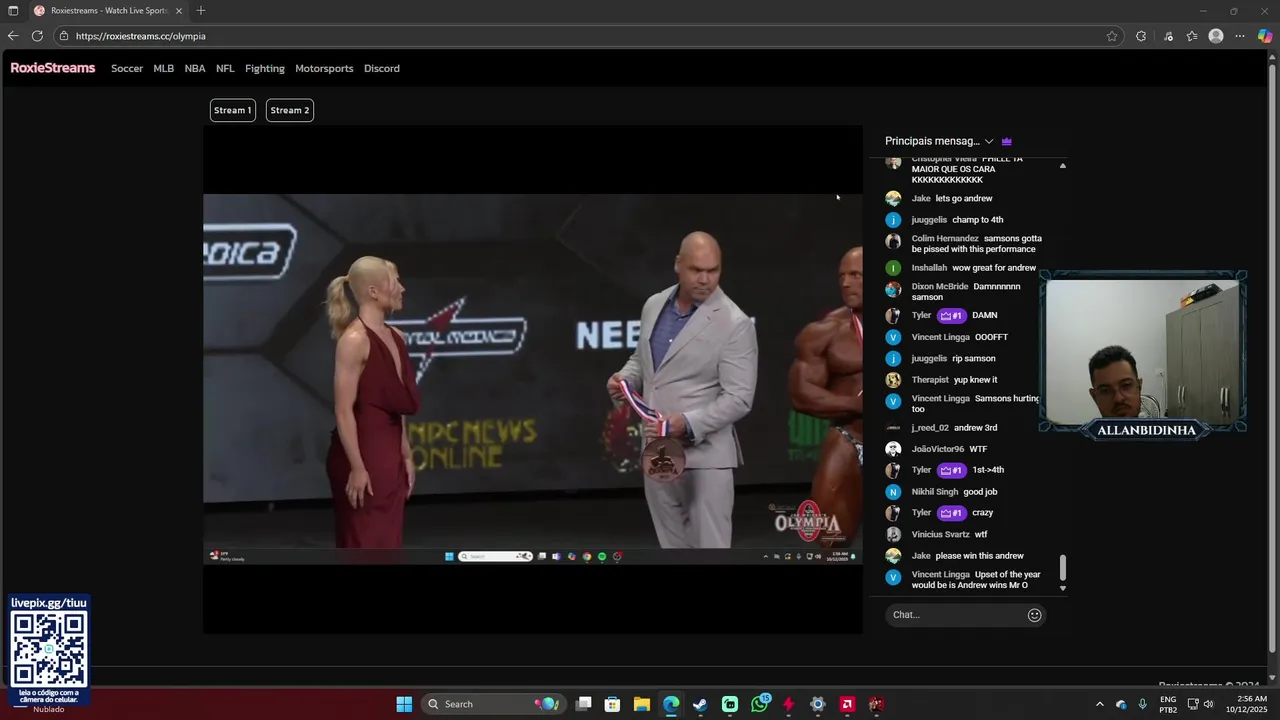
Task: Open the Motorsports section
Action: click(324, 69)
